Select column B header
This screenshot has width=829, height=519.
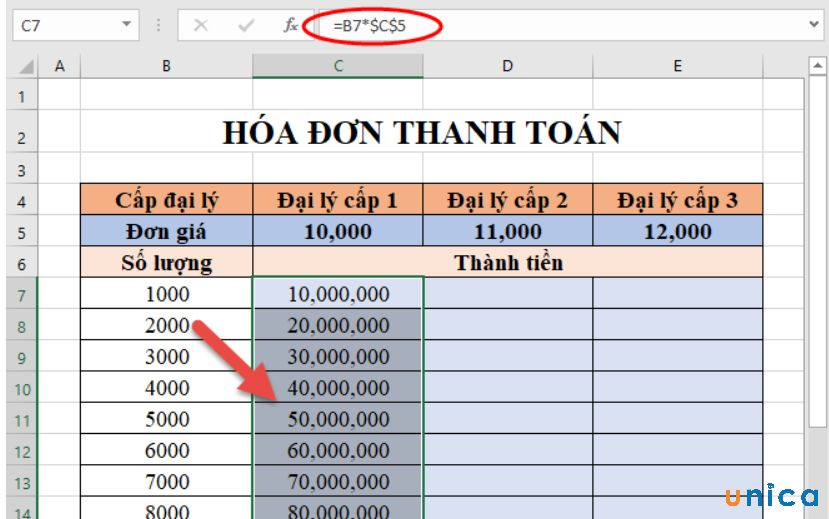click(167, 66)
